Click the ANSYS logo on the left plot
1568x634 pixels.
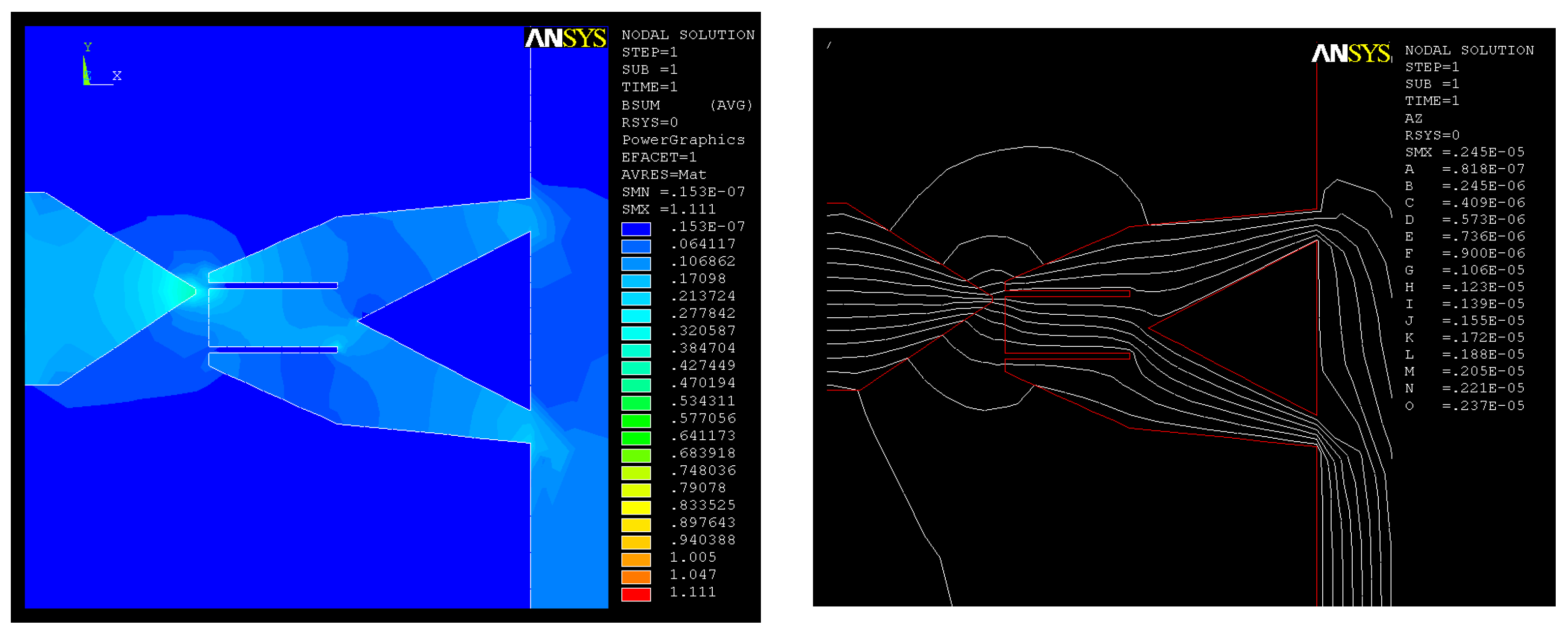[x=565, y=38]
